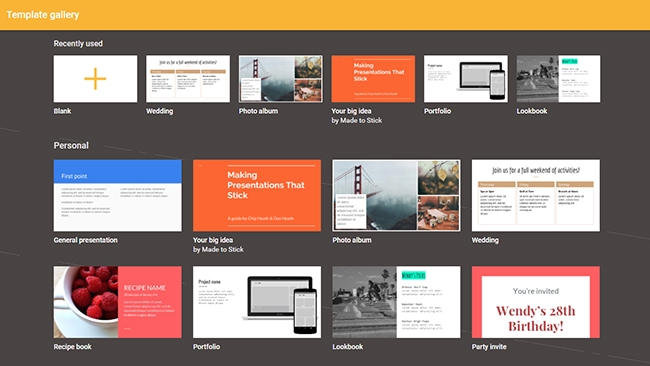The width and height of the screenshot is (650, 366).
Task: Open the recently used Portfolio thumbnail
Action: [466, 79]
